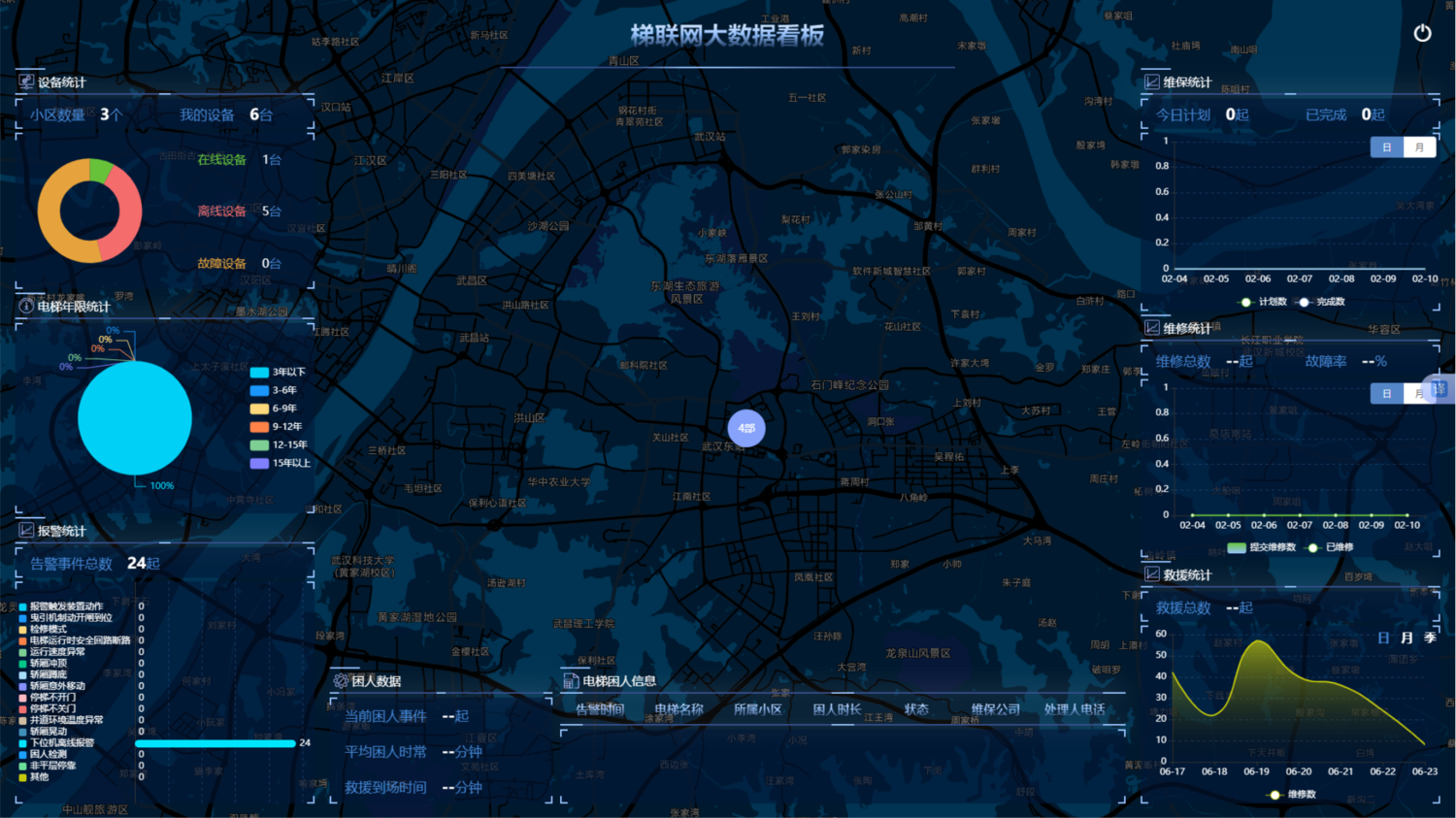Click the 电梯困人信息 document icon
This screenshot has width=1456, height=818.
click(x=571, y=681)
